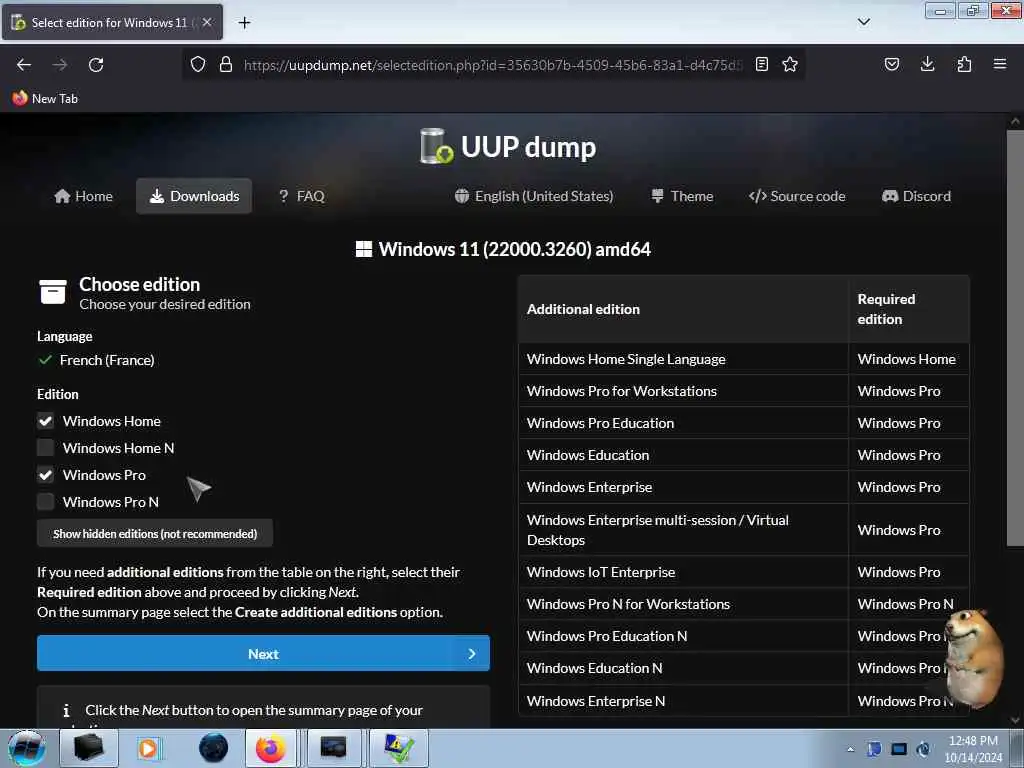The image size is (1024, 768).
Task: Click Windows Enterprise N cell
Action: (x=683, y=701)
